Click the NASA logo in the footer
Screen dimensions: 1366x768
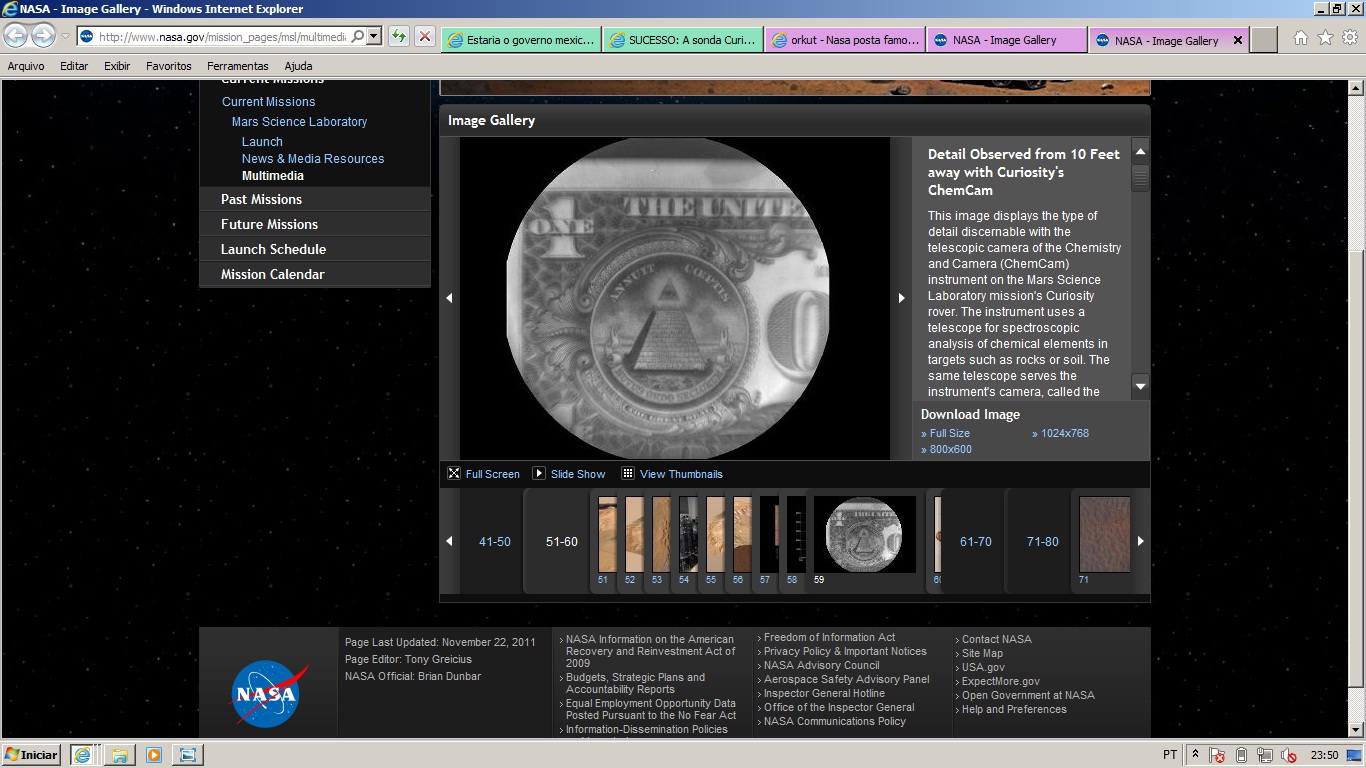[x=268, y=693]
